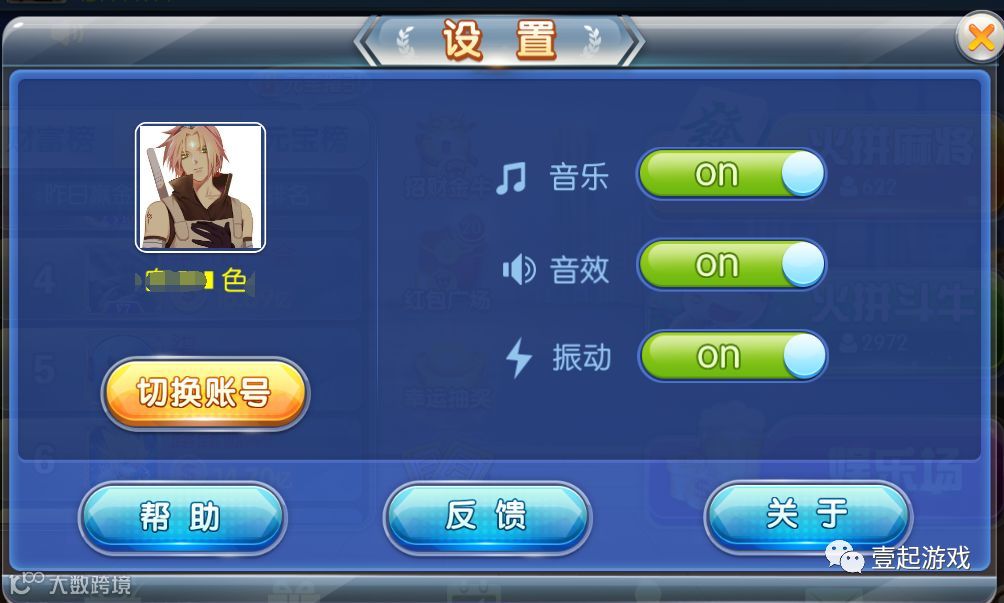1004x603 pixels.
Task: Click the right laurel decoration in title
Action: click(592, 41)
